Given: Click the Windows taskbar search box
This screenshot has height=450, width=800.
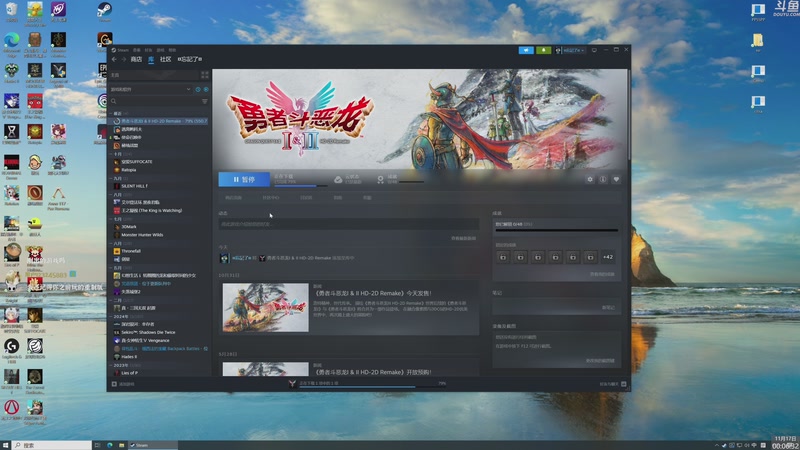Looking at the screenshot, I should click(x=52, y=445).
